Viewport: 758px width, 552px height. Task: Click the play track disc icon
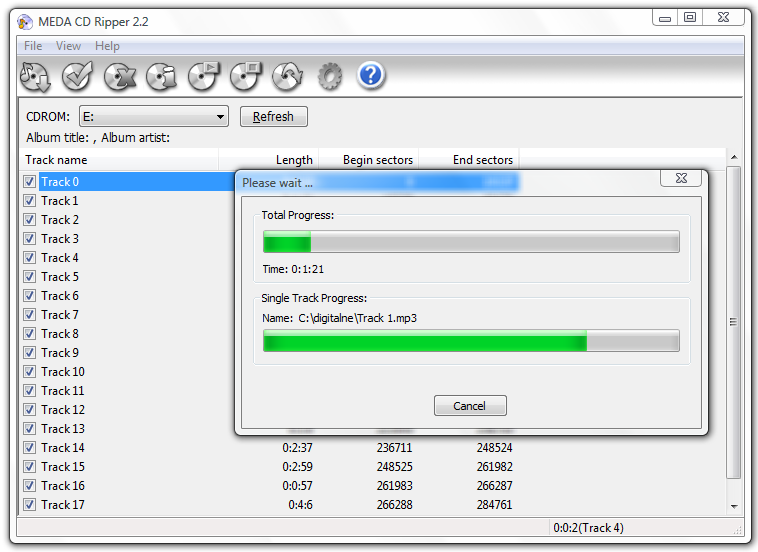[204, 76]
